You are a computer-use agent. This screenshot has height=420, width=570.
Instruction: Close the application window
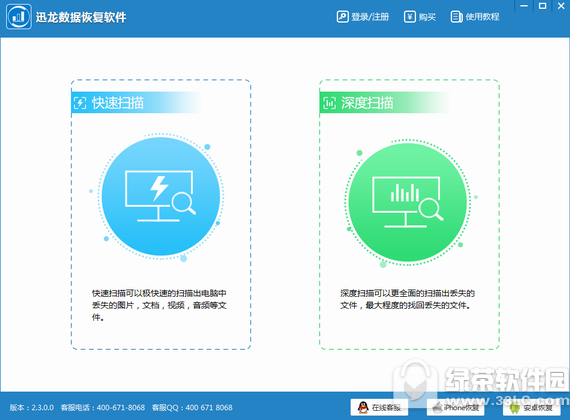pyautogui.click(x=561, y=6)
